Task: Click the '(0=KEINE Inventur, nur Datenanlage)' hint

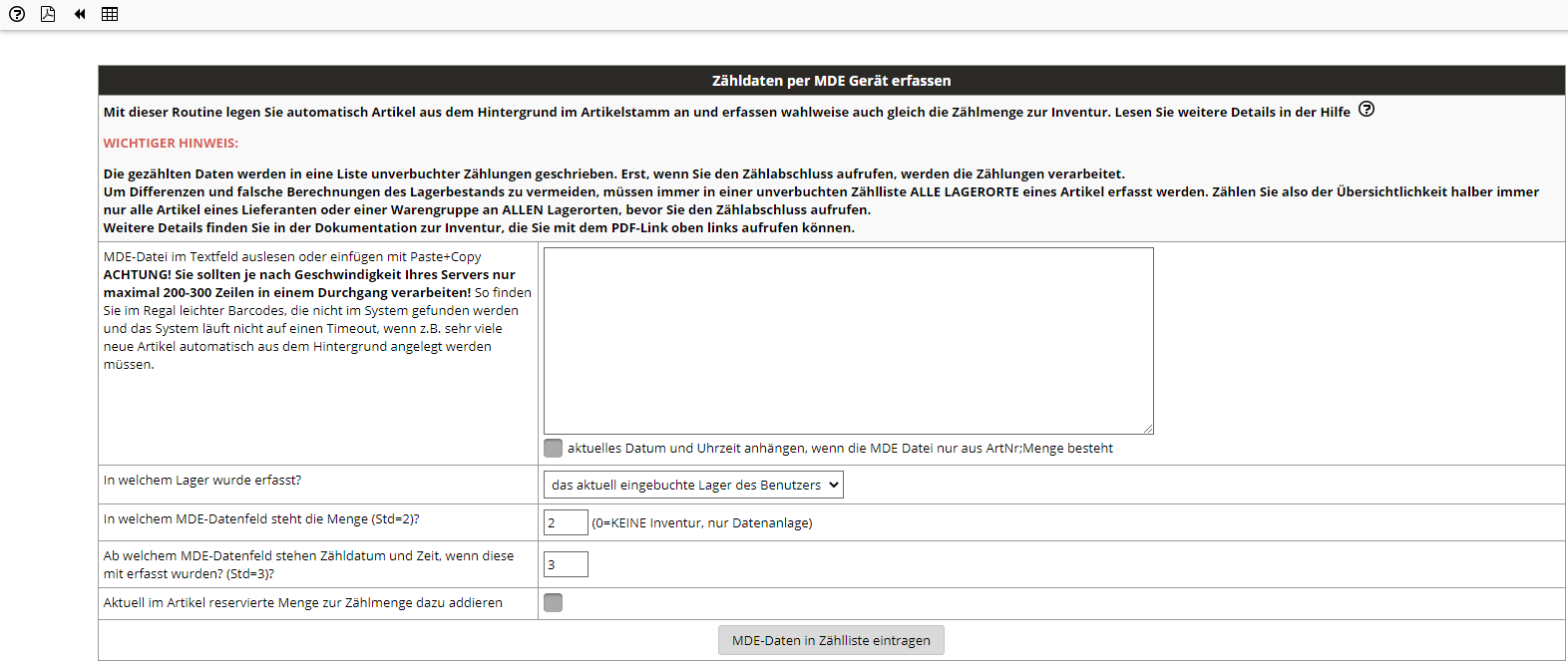Action: 701,523
